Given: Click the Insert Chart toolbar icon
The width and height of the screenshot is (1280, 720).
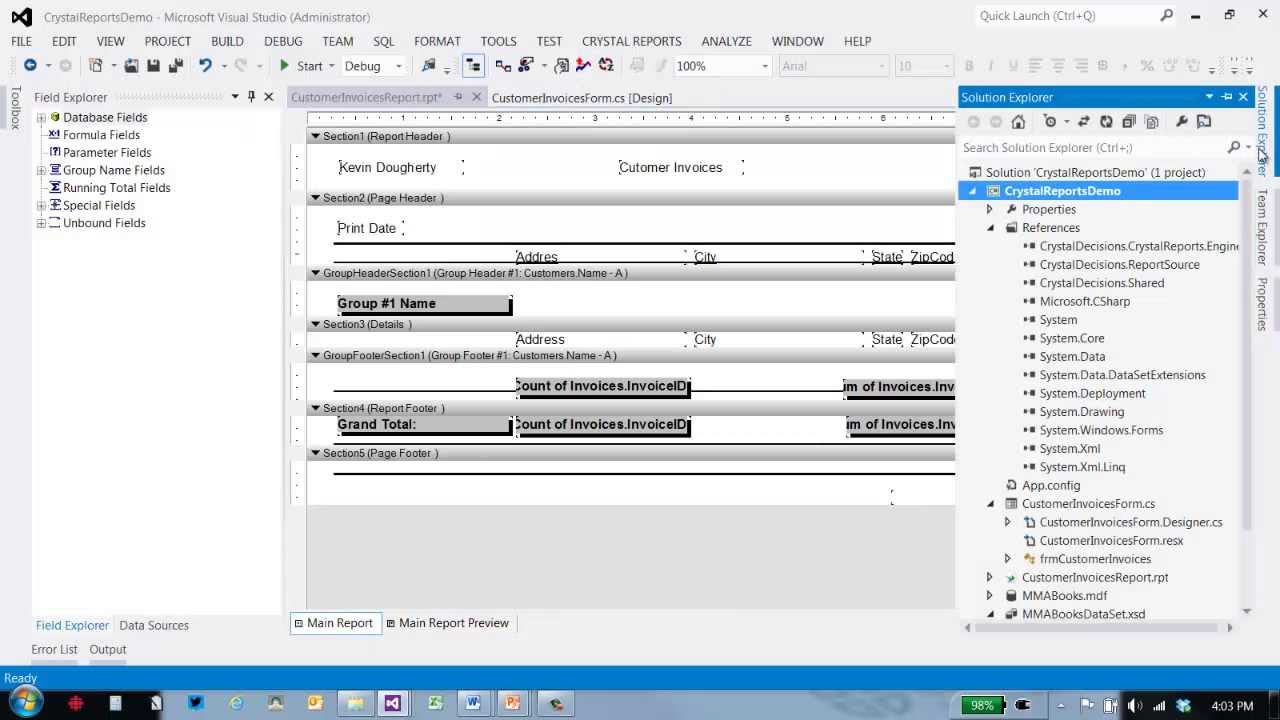Looking at the screenshot, I should [x=583, y=66].
